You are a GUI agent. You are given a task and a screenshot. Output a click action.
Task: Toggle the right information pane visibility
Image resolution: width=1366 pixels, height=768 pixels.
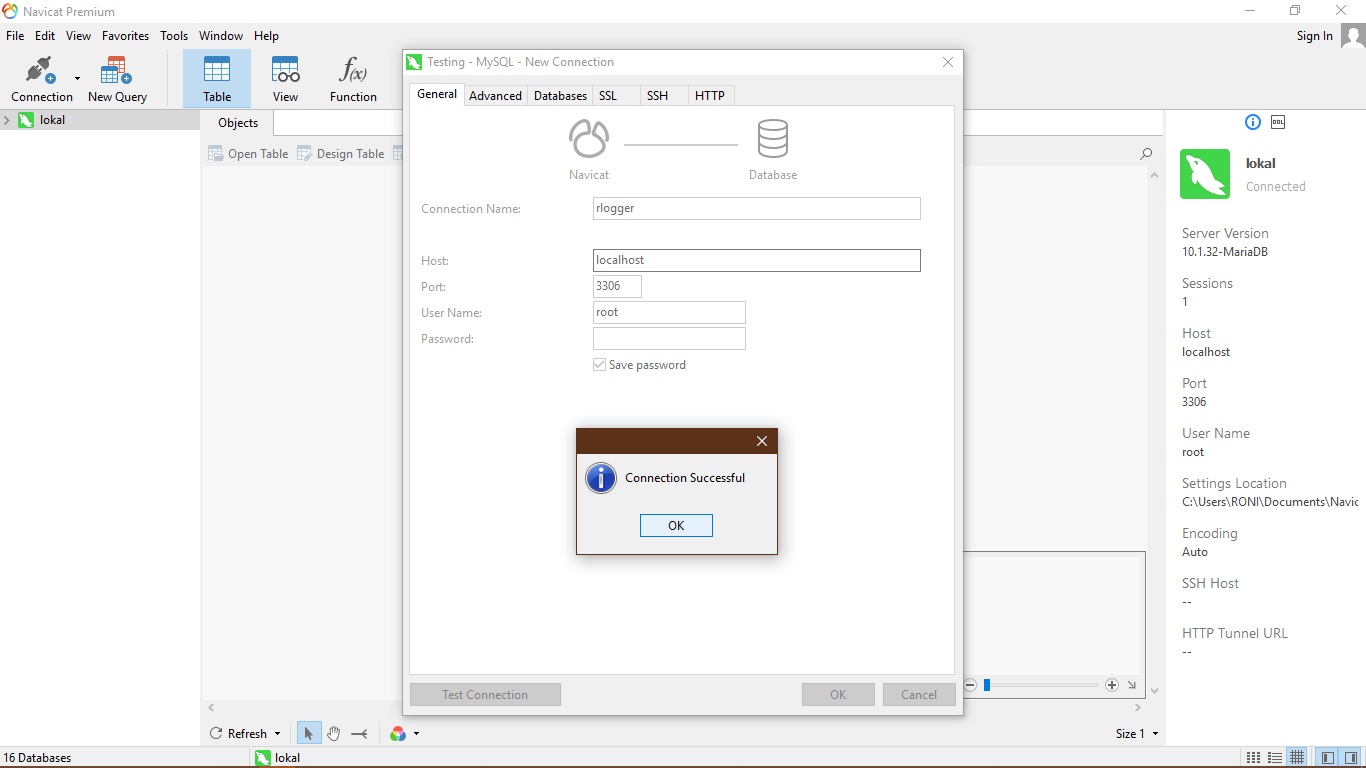click(1349, 758)
